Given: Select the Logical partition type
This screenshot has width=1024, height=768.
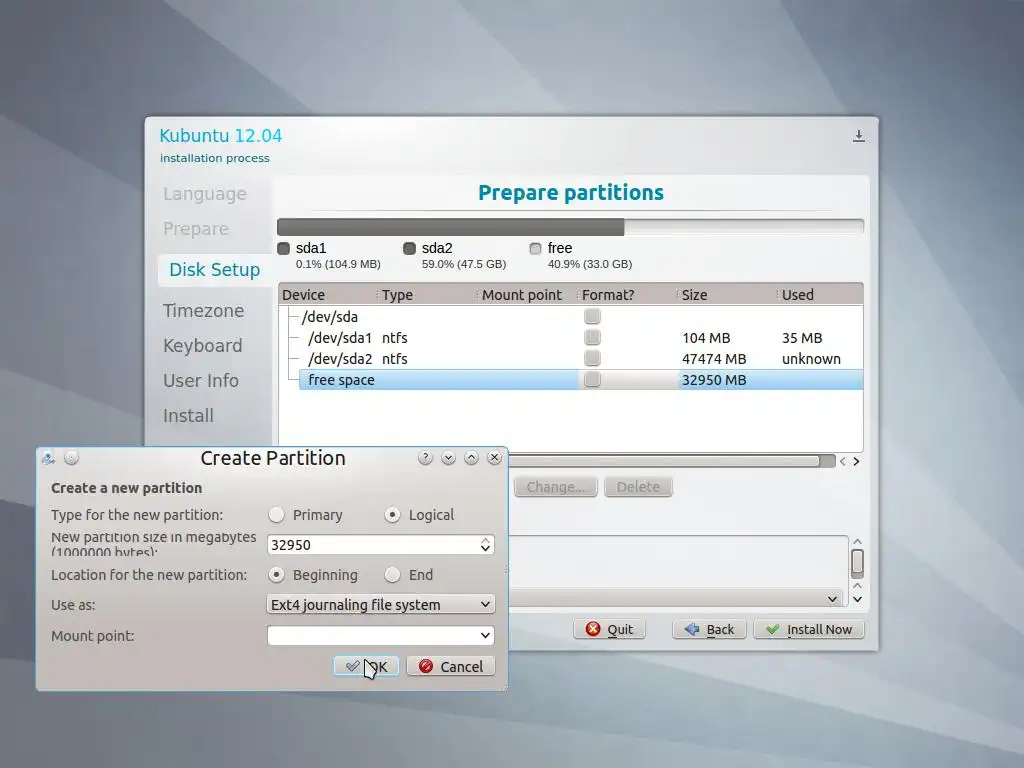Looking at the screenshot, I should pos(392,515).
